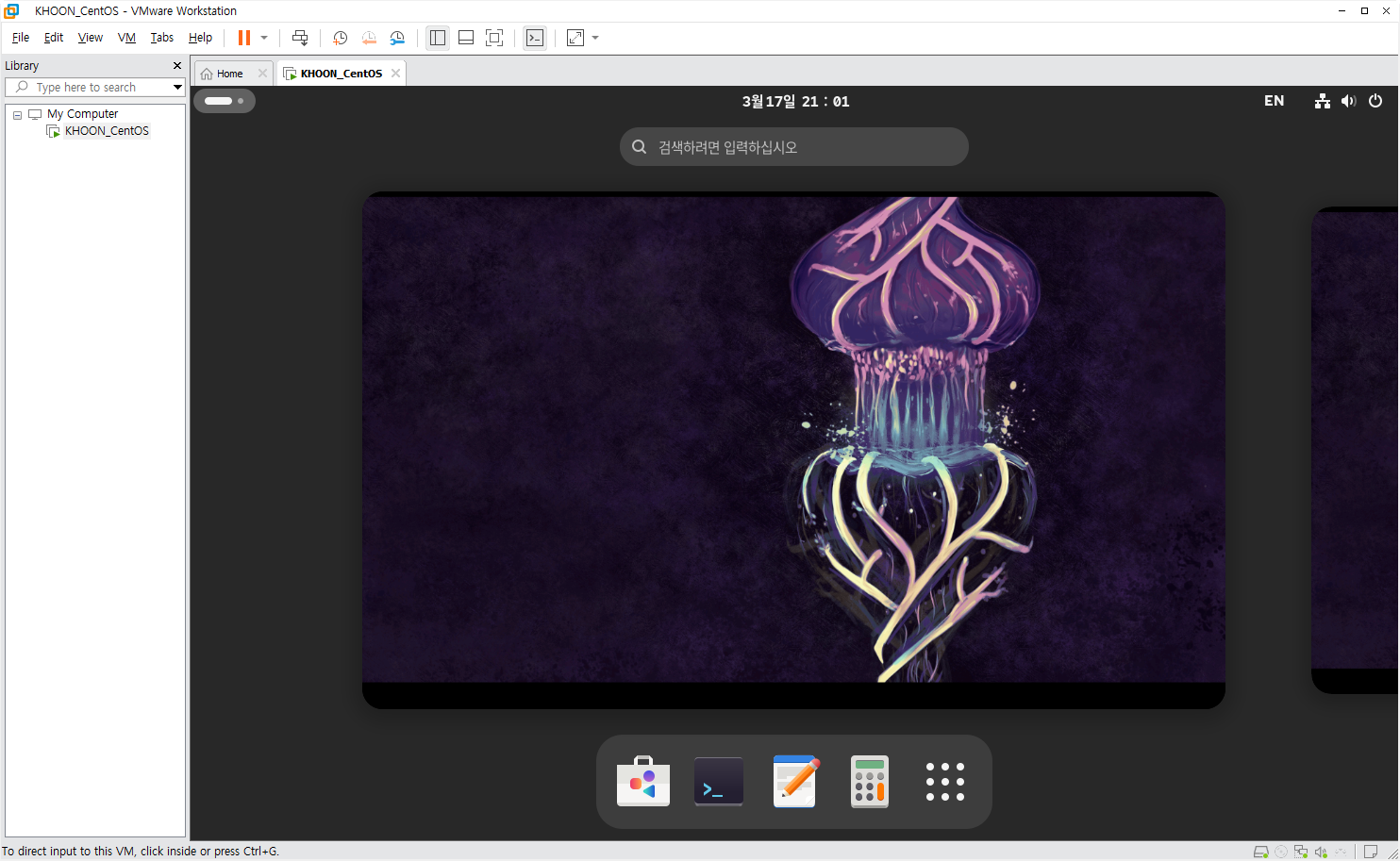The height and width of the screenshot is (861, 1400).
Task: Open the GNOME clock and calendar
Action: tap(795, 101)
